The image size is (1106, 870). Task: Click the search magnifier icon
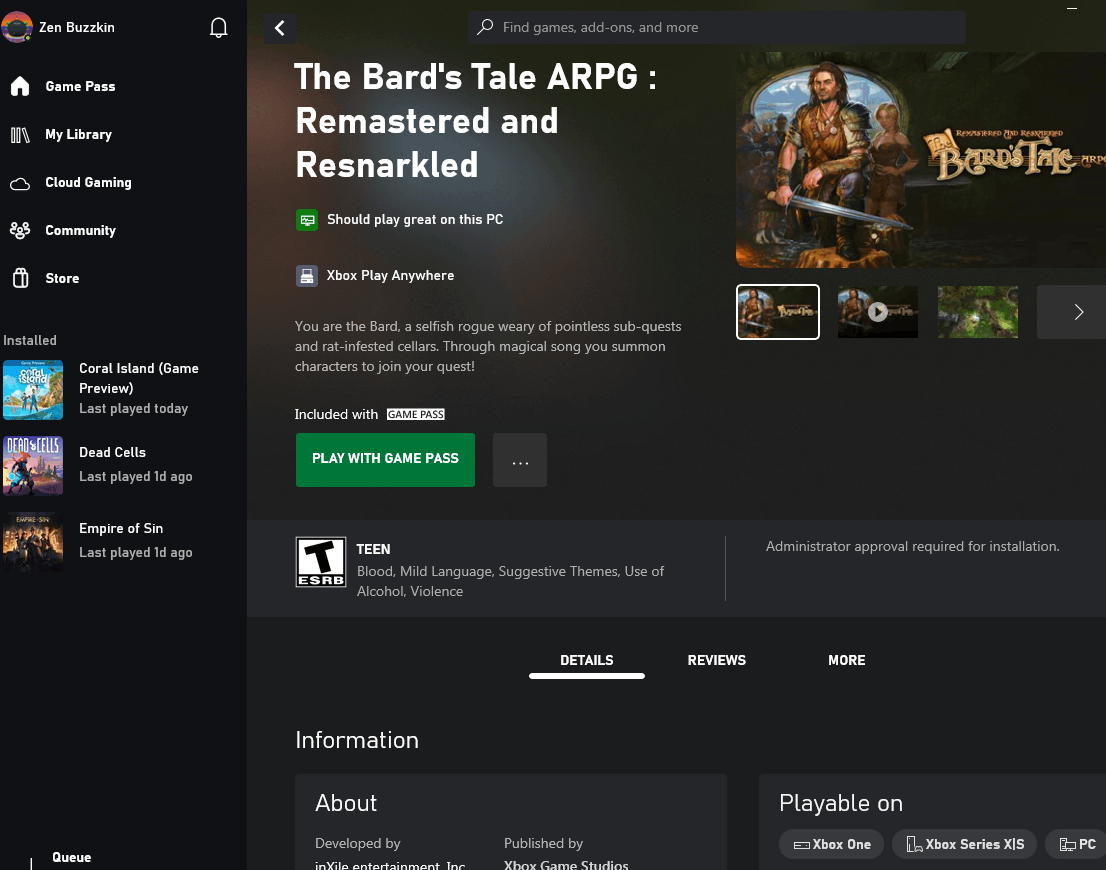click(x=485, y=28)
